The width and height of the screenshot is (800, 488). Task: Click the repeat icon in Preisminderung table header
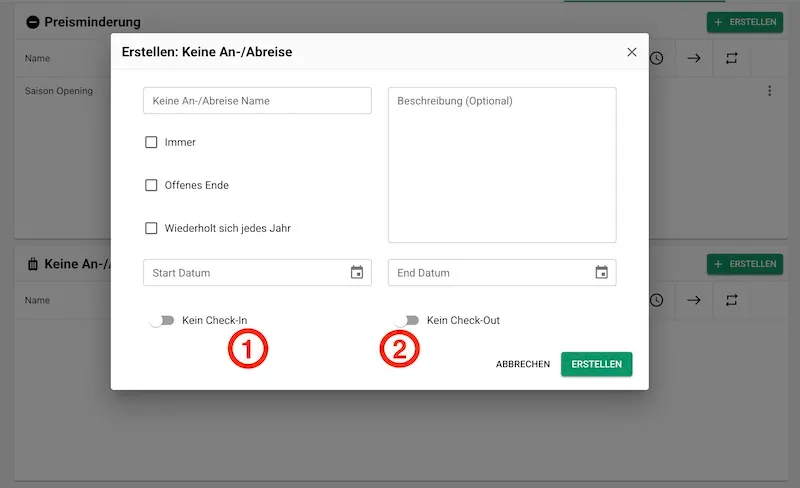(732, 58)
